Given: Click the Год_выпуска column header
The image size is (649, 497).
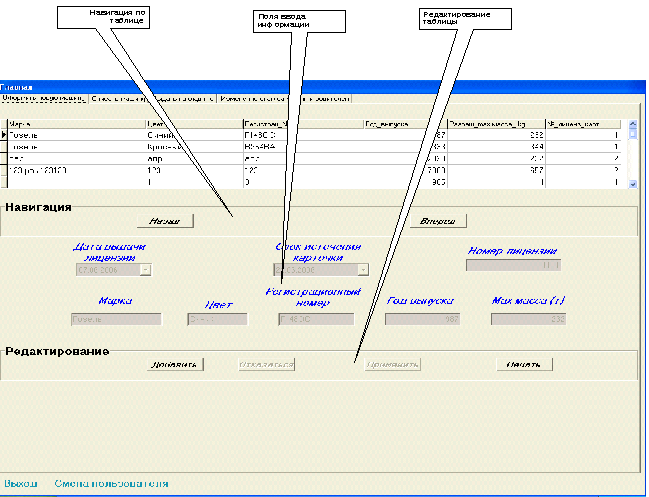Looking at the screenshot, I should 406,124.
